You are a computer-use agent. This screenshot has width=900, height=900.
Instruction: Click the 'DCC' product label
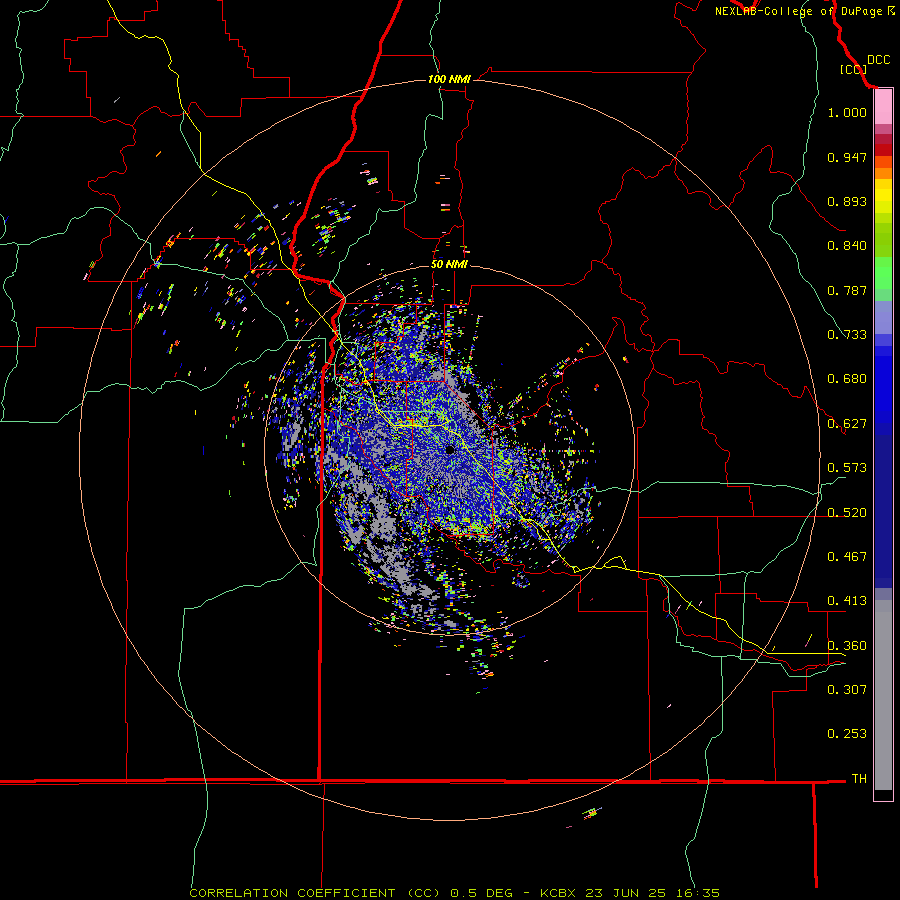878,60
